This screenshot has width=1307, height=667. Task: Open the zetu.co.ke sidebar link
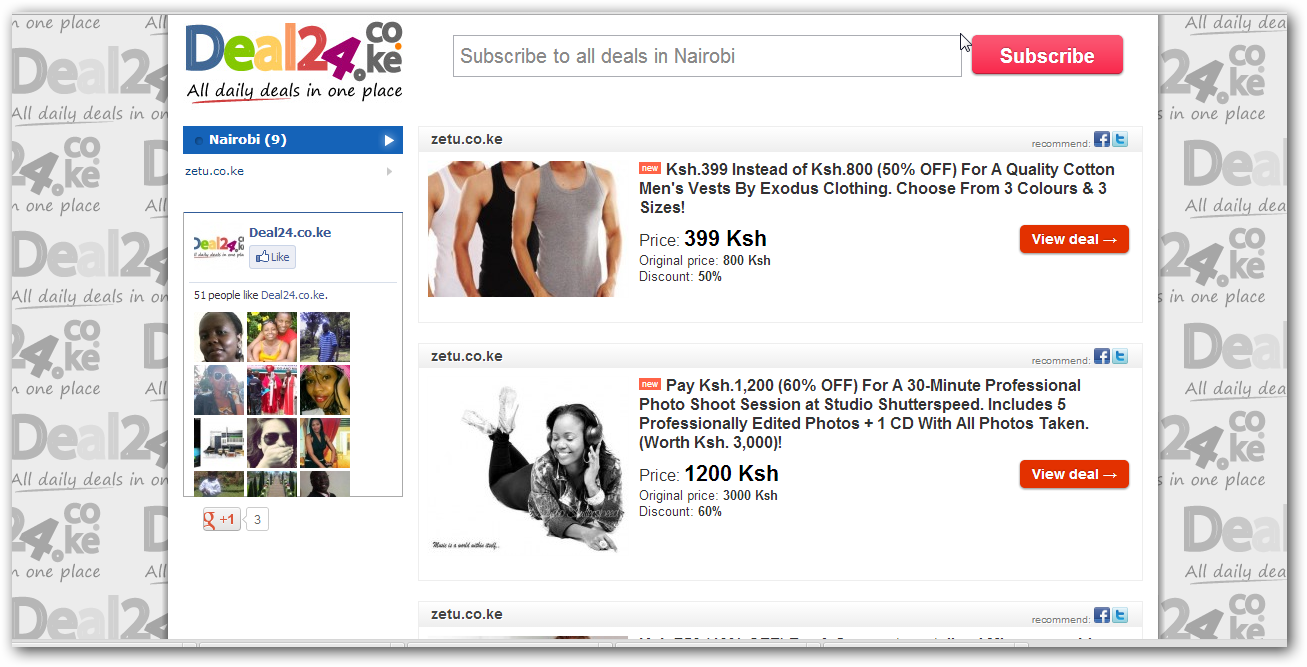215,171
